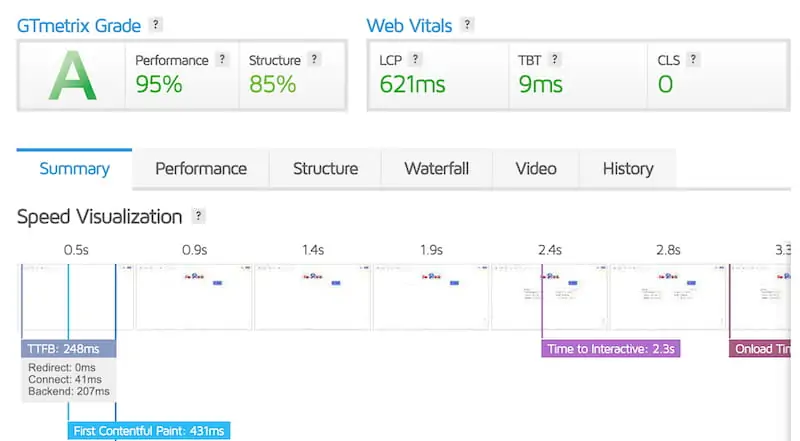This screenshot has height=441, width=800.
Task: Click the LCP question mark icon
Action: [415, 59]
